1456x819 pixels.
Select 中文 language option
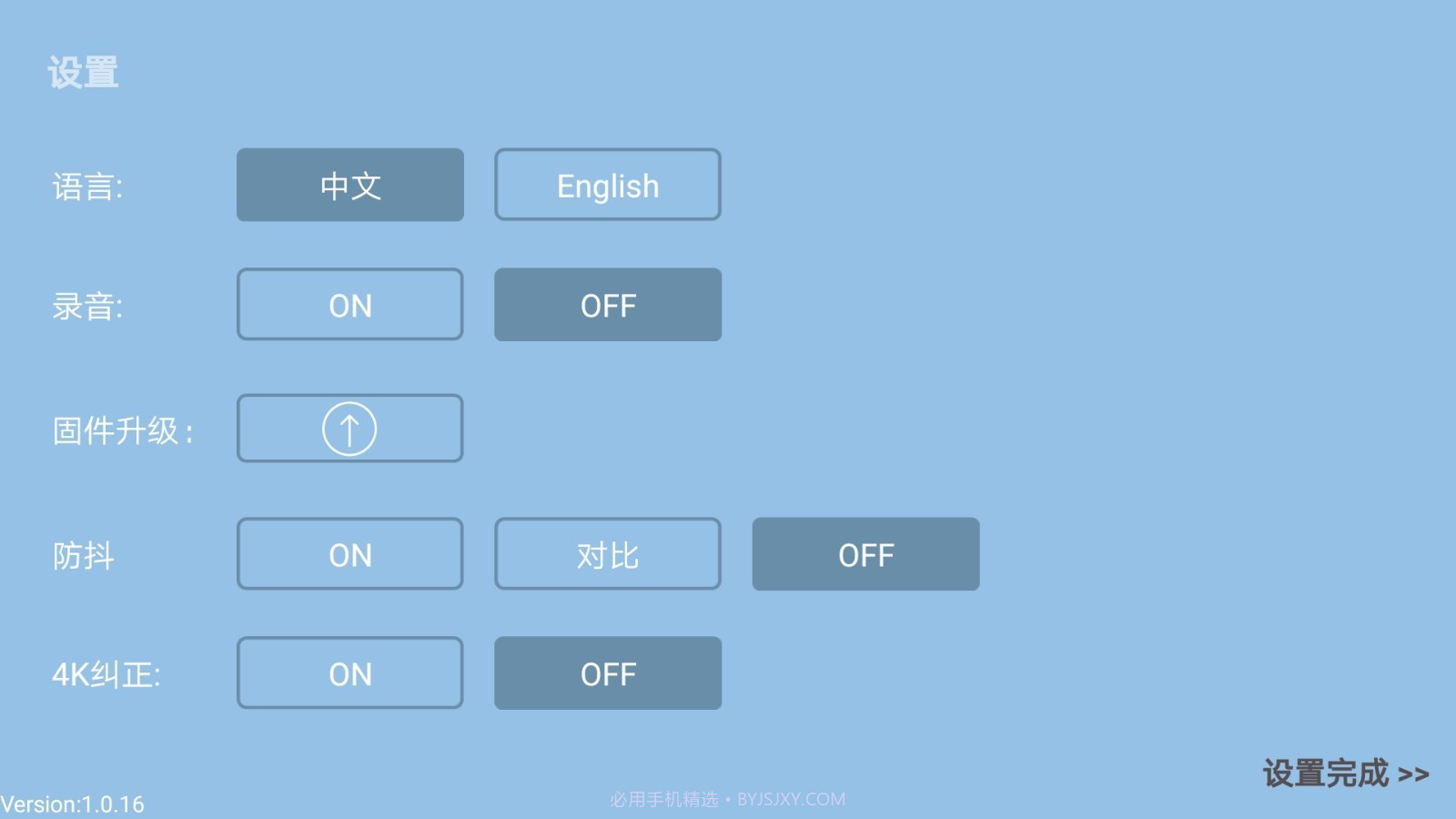point(350,186)
